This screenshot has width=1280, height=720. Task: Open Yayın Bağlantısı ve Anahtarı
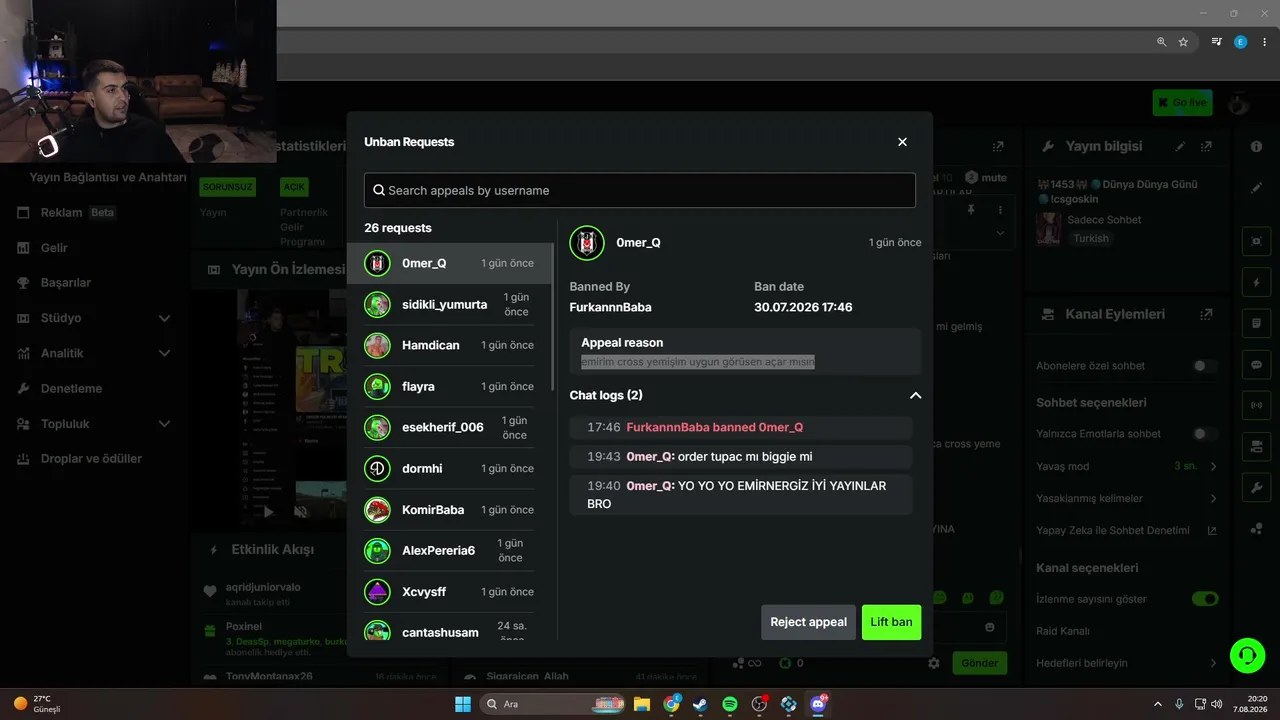click(108, 177)
